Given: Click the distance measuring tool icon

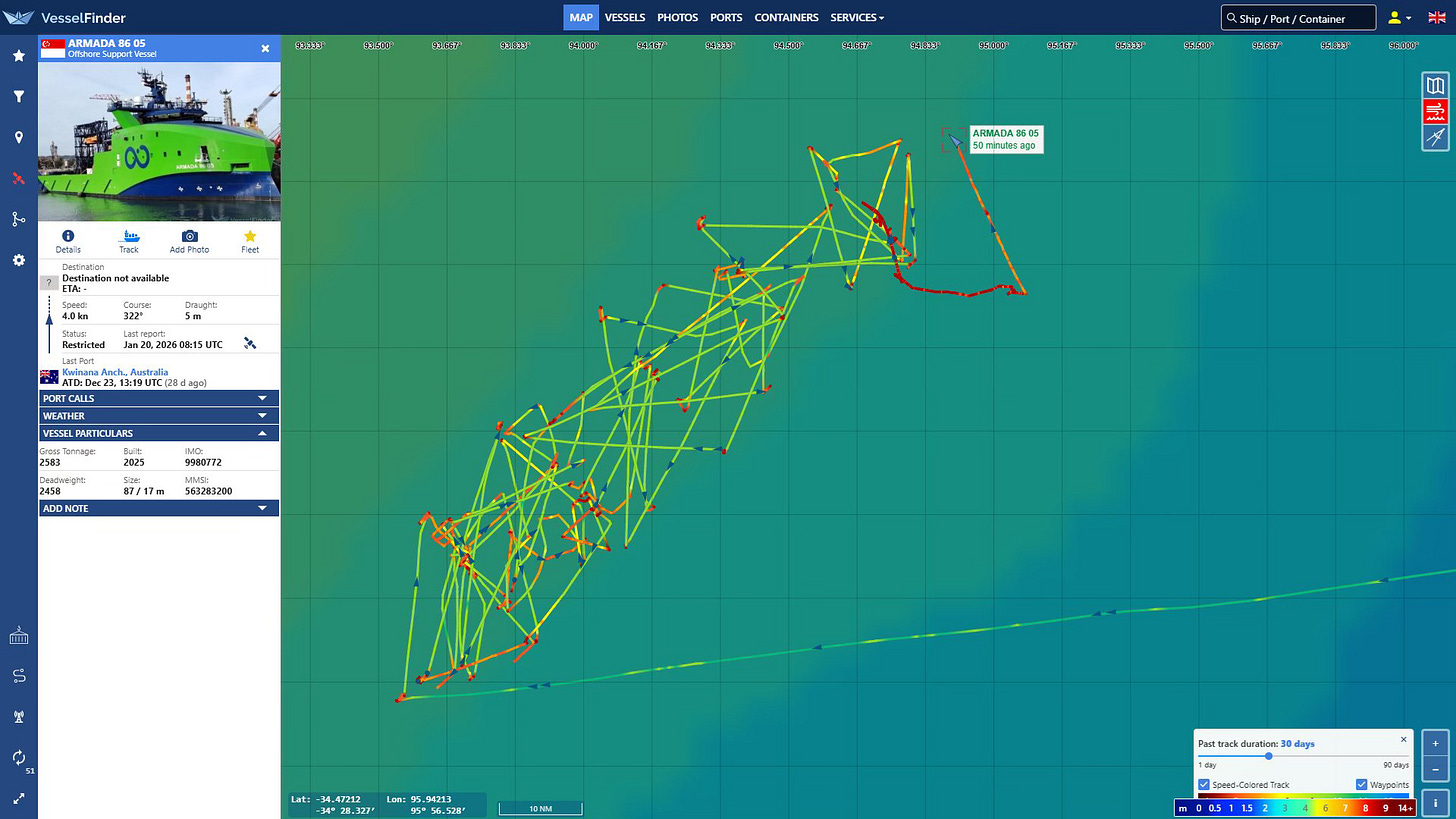Looking at the screenshot, I should pos(1435,138).
